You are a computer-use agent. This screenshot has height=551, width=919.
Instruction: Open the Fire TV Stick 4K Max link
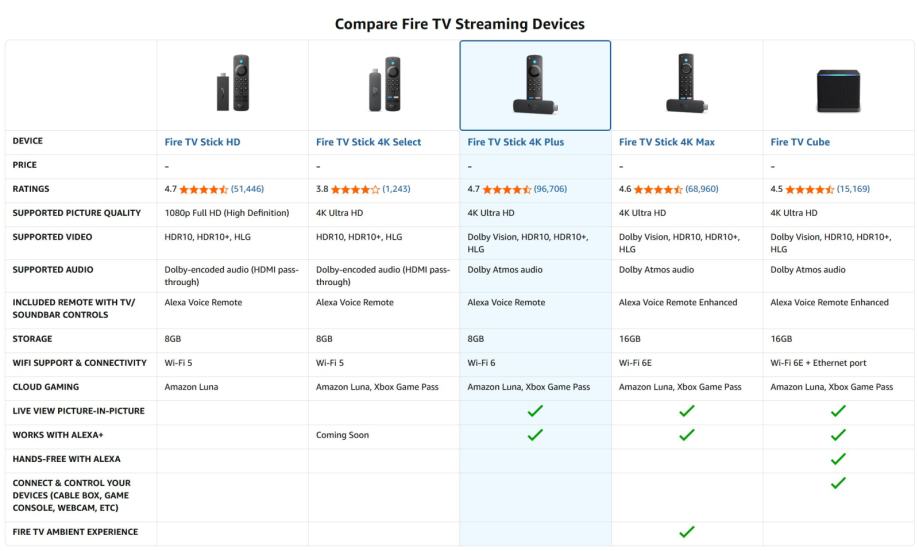pos(666,142)
